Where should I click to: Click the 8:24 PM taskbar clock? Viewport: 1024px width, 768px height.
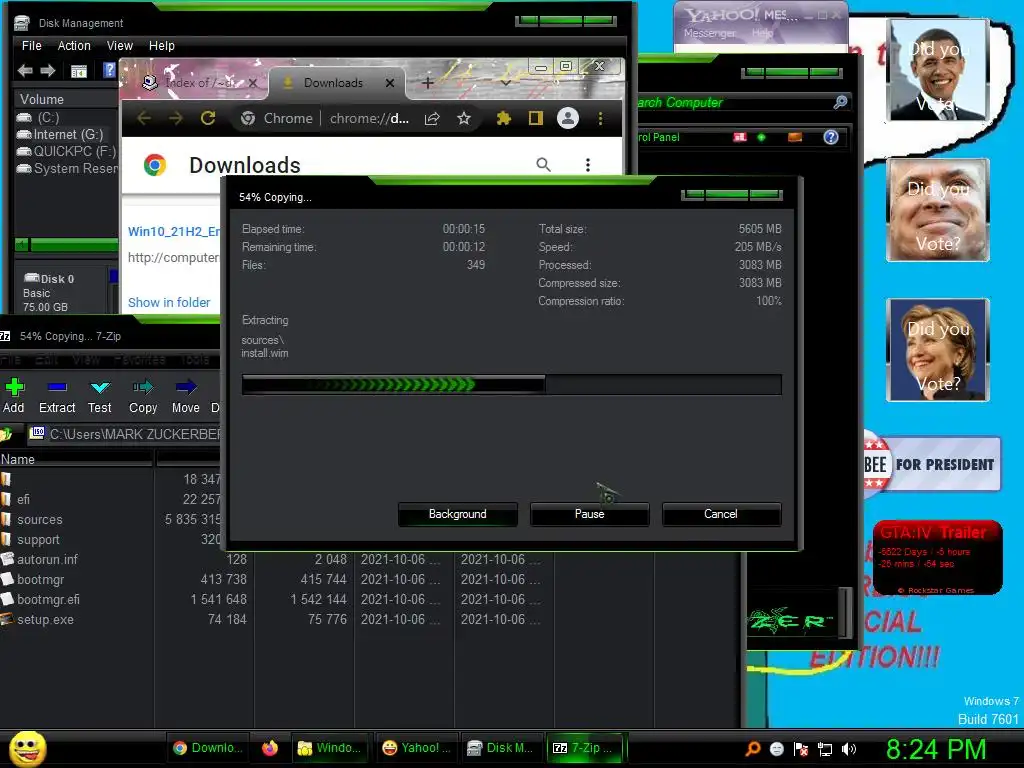(936, 749)
